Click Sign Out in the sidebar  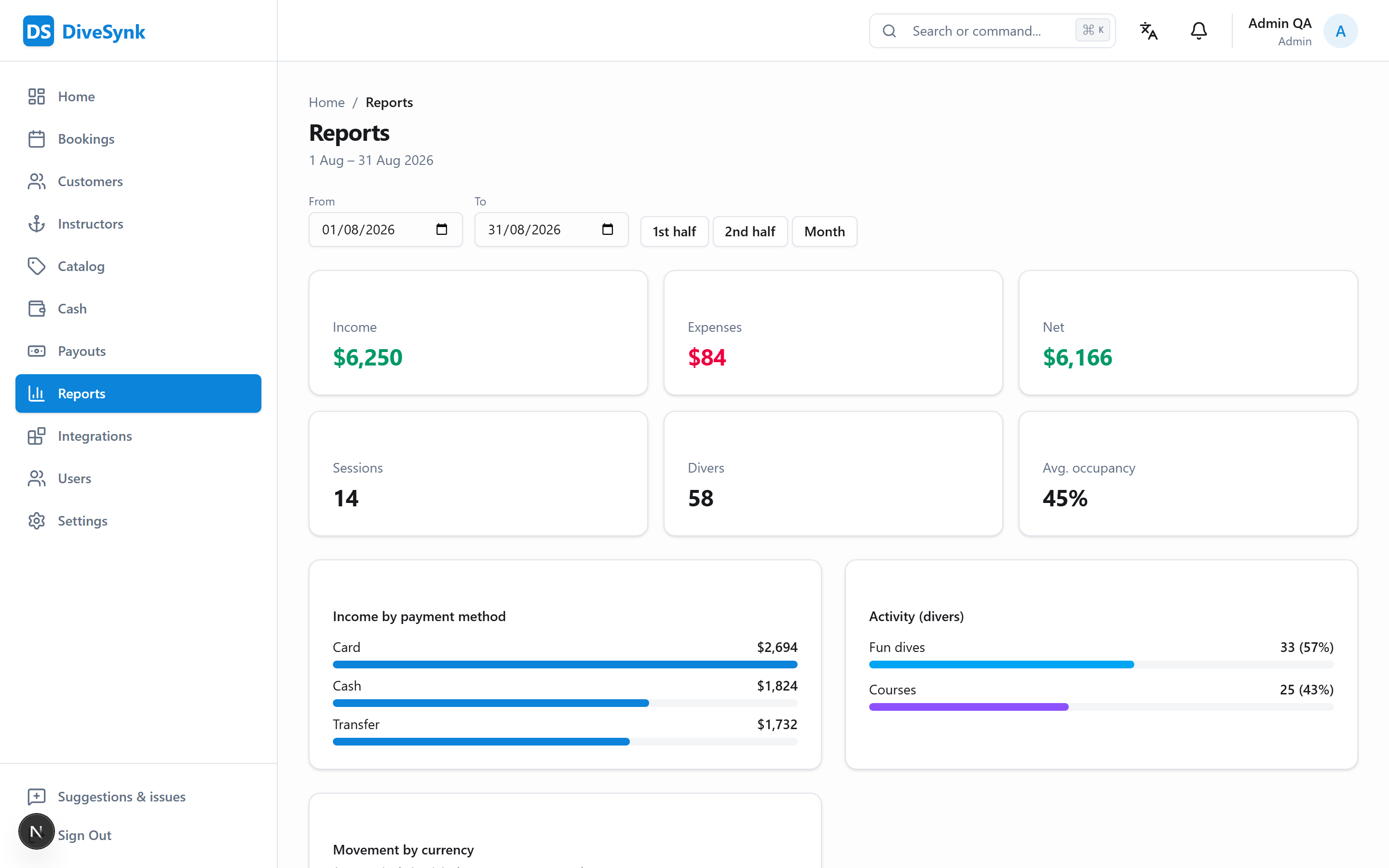84,835
